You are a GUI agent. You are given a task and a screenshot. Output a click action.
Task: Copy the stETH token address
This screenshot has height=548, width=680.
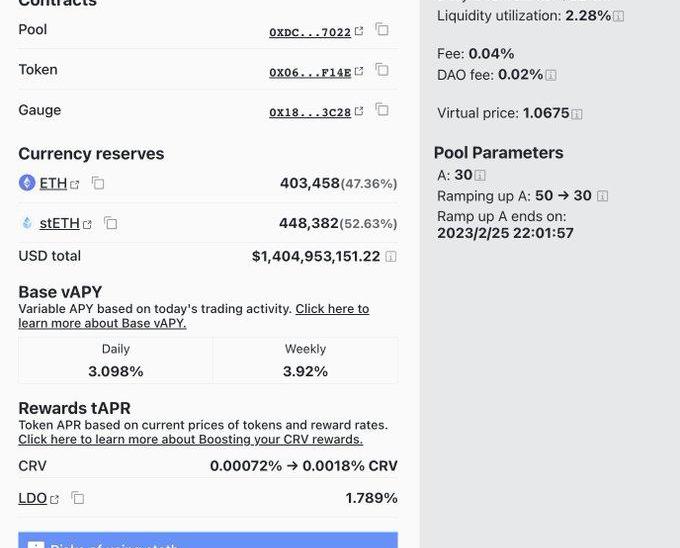(x=111, y=223)
